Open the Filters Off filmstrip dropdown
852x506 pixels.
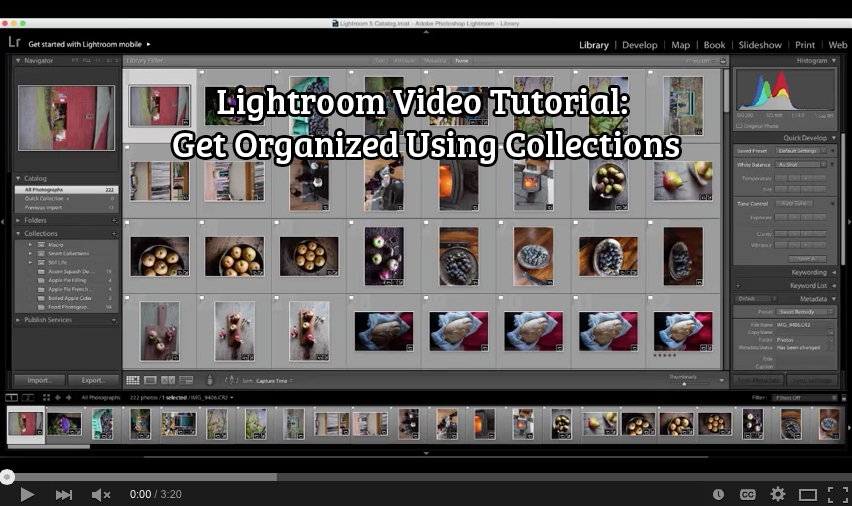point(804,398)
